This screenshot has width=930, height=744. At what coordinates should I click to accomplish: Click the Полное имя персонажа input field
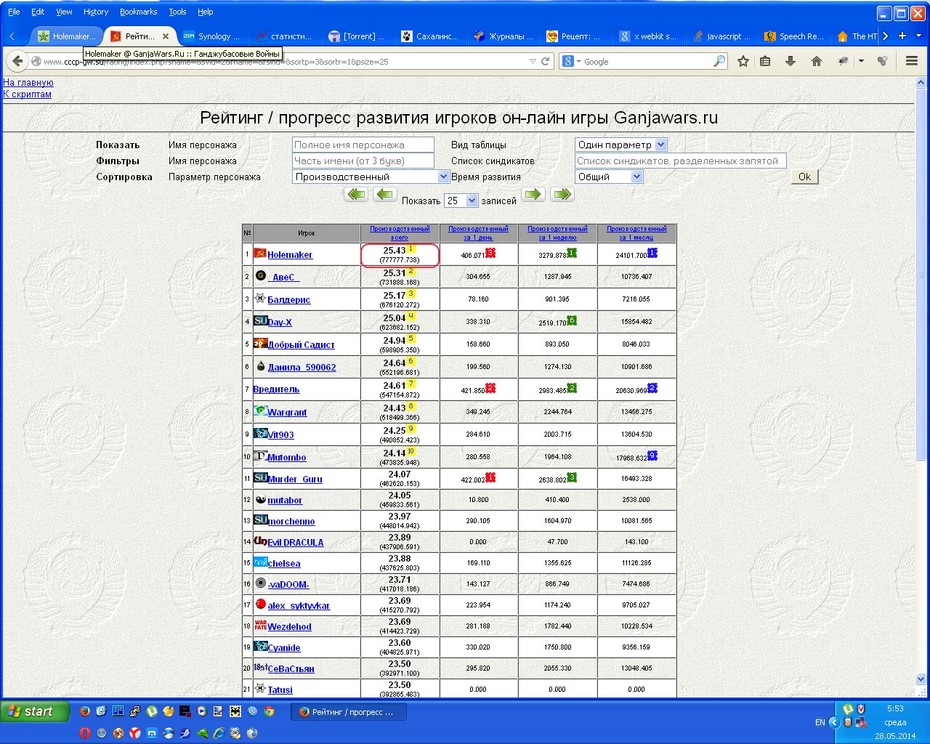[363, 145]
